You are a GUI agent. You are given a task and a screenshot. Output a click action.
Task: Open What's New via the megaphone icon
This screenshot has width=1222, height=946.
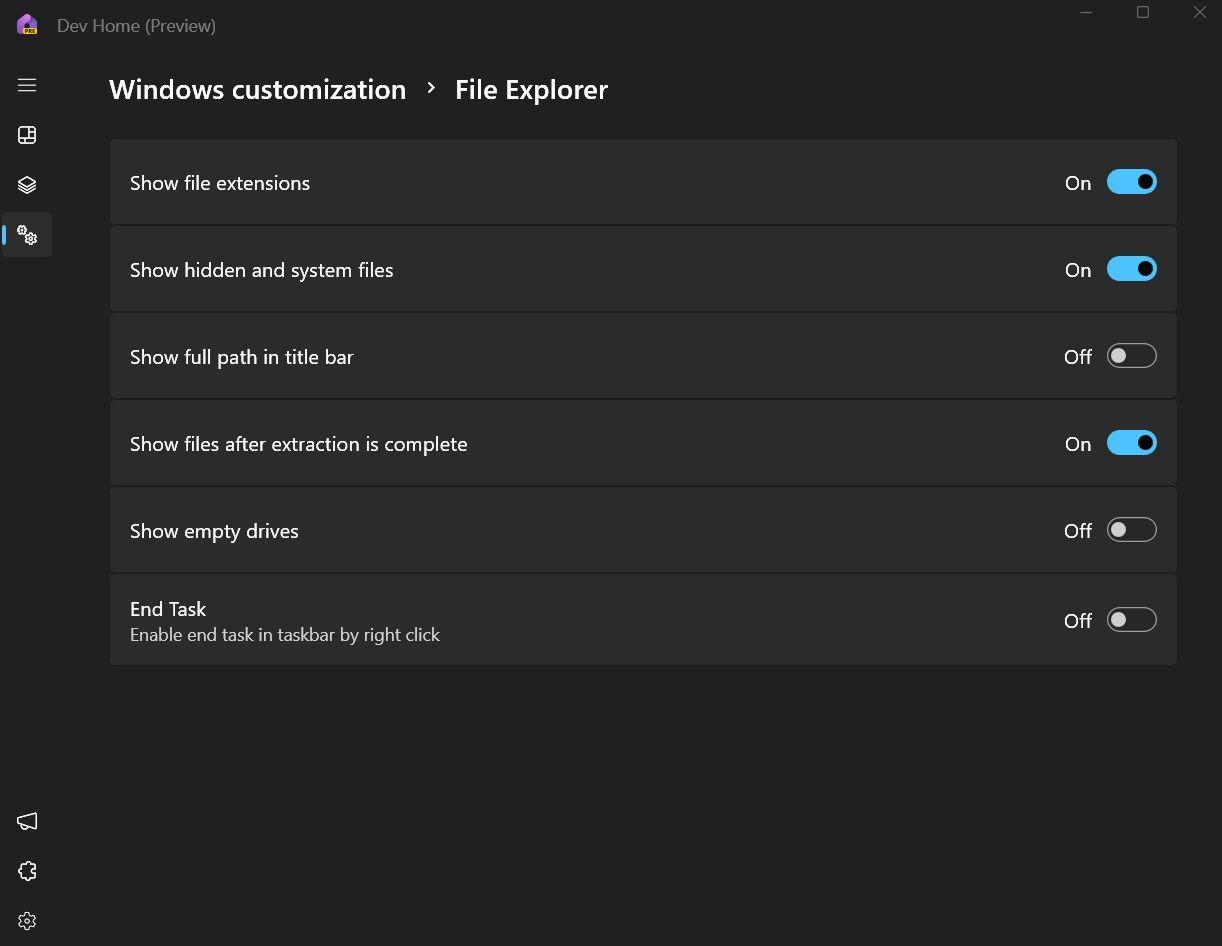tap(27, 821)
